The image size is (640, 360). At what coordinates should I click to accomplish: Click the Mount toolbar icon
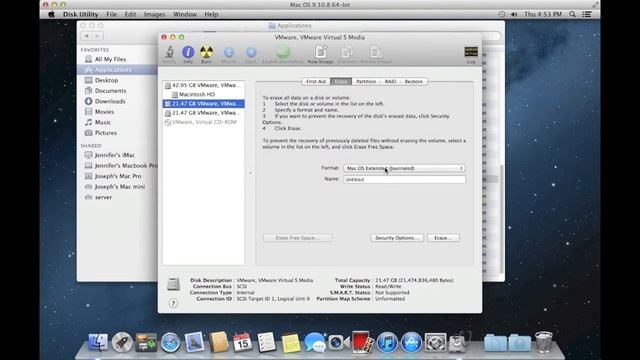229,53
